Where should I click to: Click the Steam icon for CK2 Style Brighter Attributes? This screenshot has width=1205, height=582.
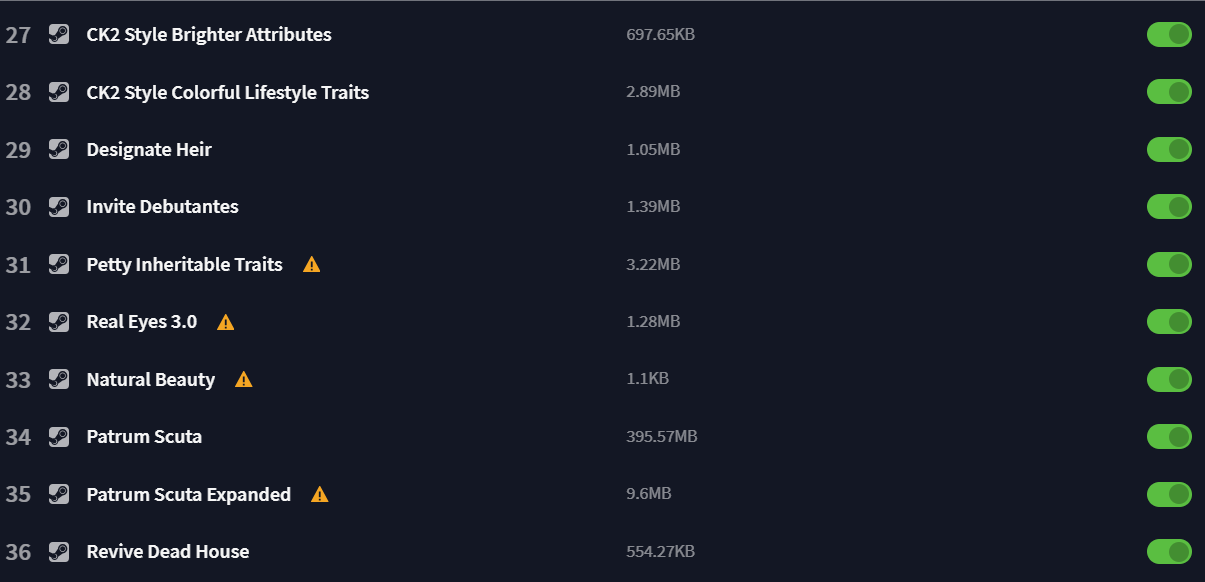59,34
